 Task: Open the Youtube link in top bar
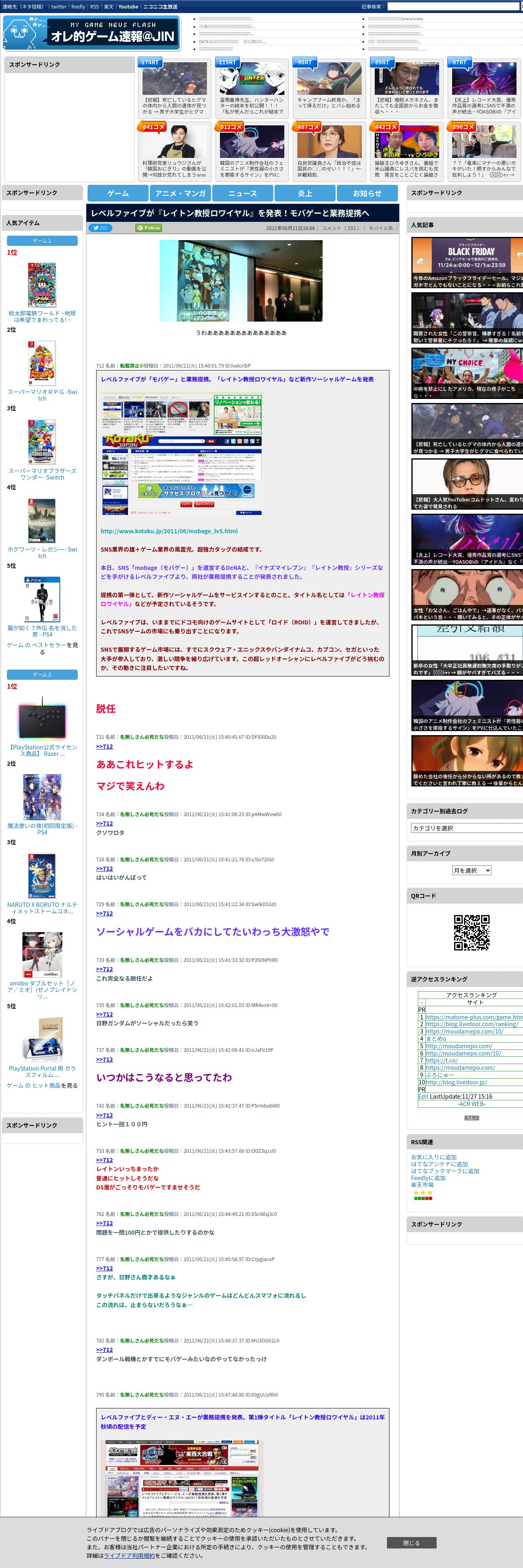click(x=128, y=7)
